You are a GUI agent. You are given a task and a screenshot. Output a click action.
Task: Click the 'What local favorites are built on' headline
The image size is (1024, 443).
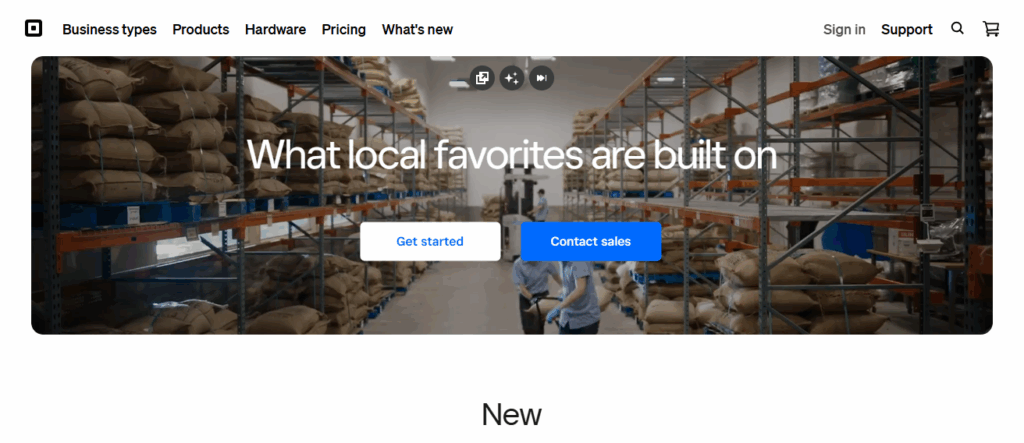pos(512,156)
